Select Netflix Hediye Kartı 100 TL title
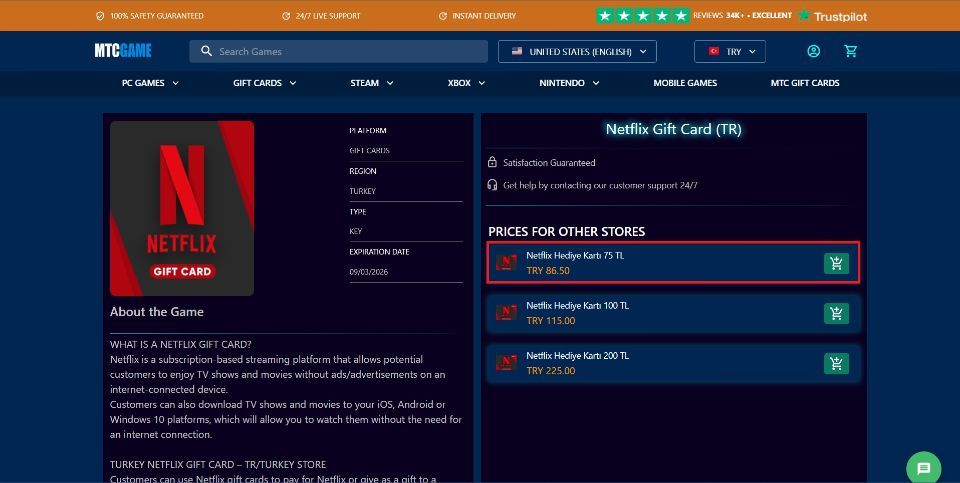Screen dimensions: 960x483 pos(577,305)
